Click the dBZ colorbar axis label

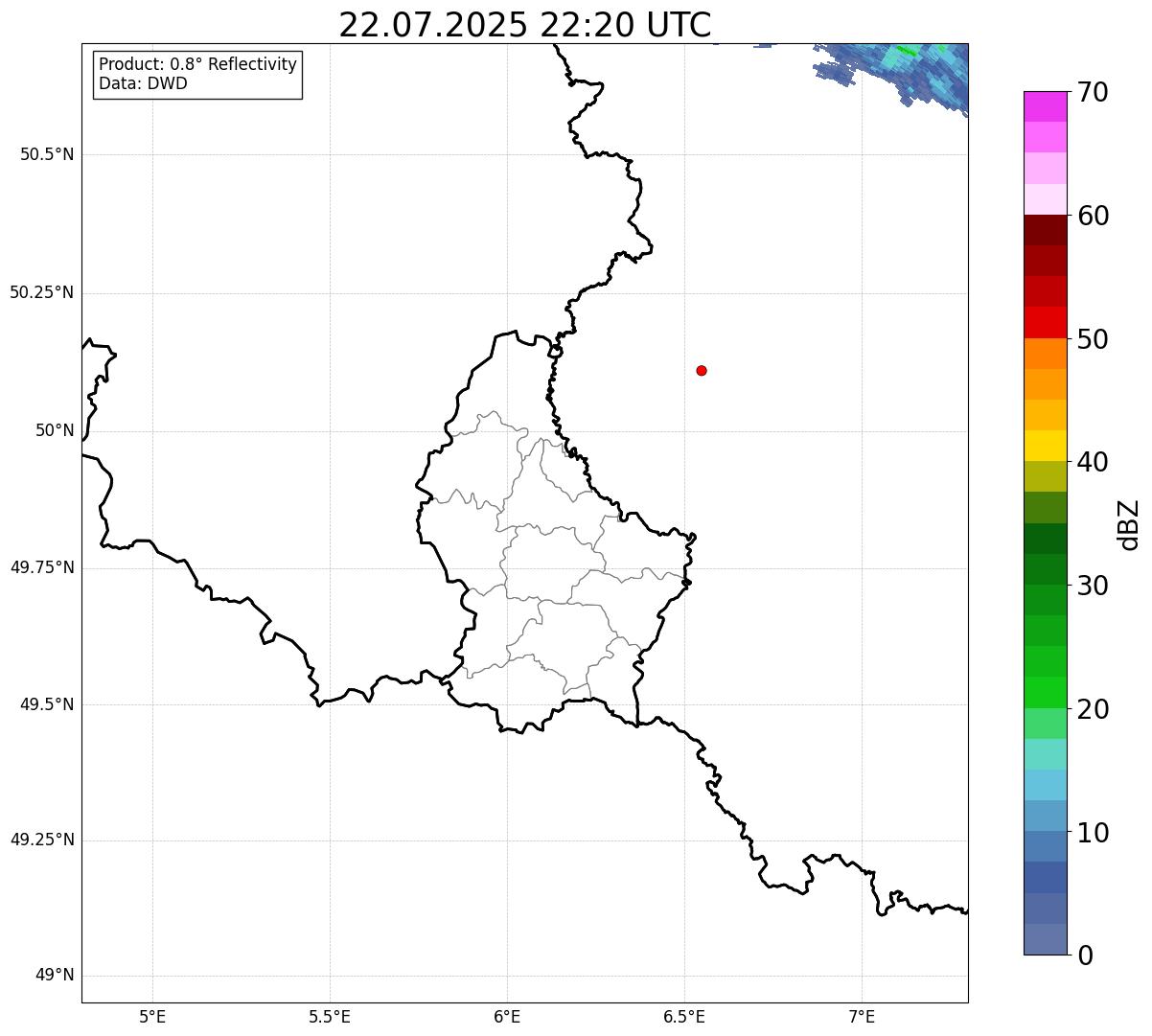pos(1129,523)
